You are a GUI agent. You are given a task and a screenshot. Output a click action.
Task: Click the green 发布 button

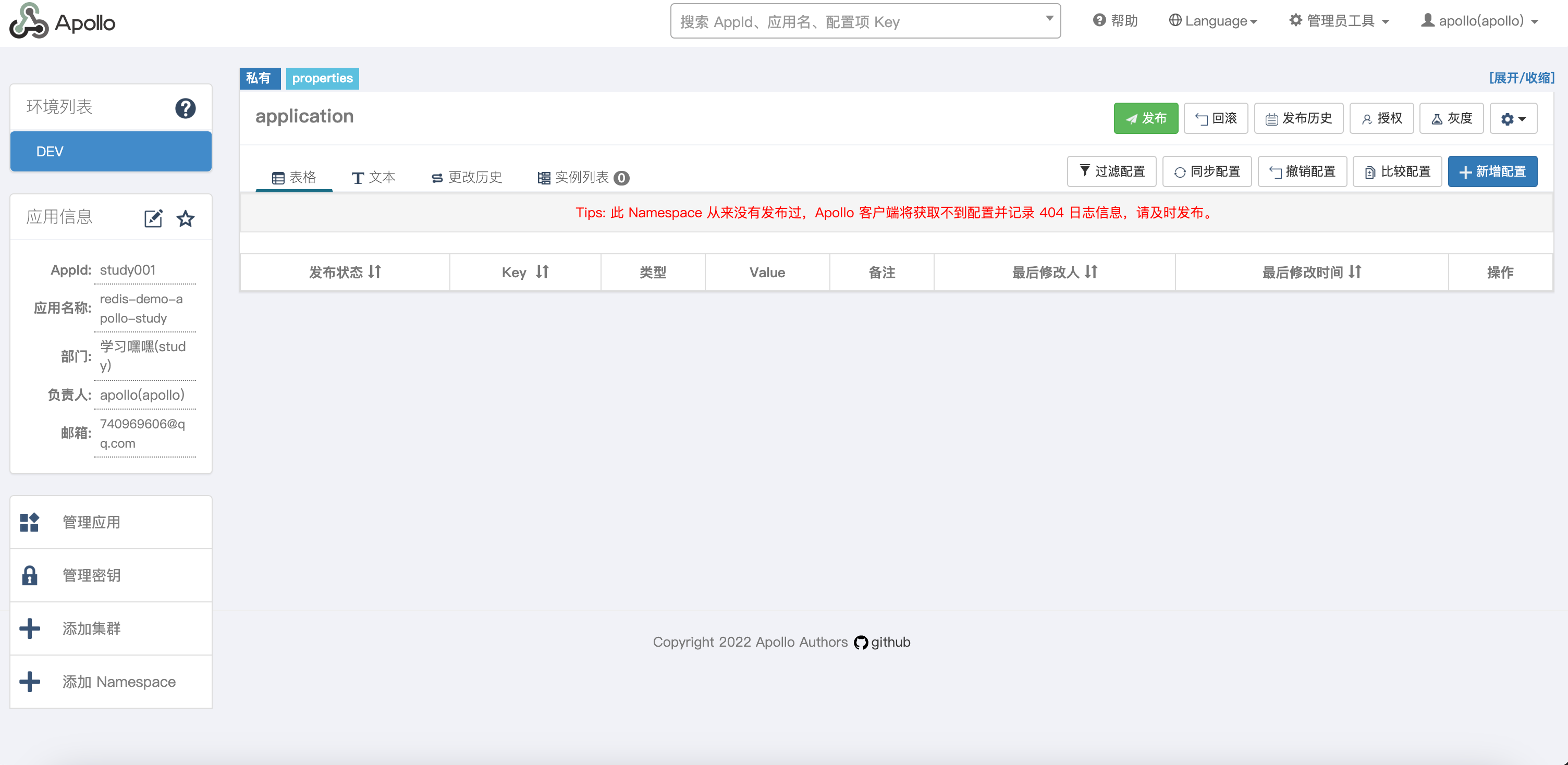click(x=1146, y=118)
